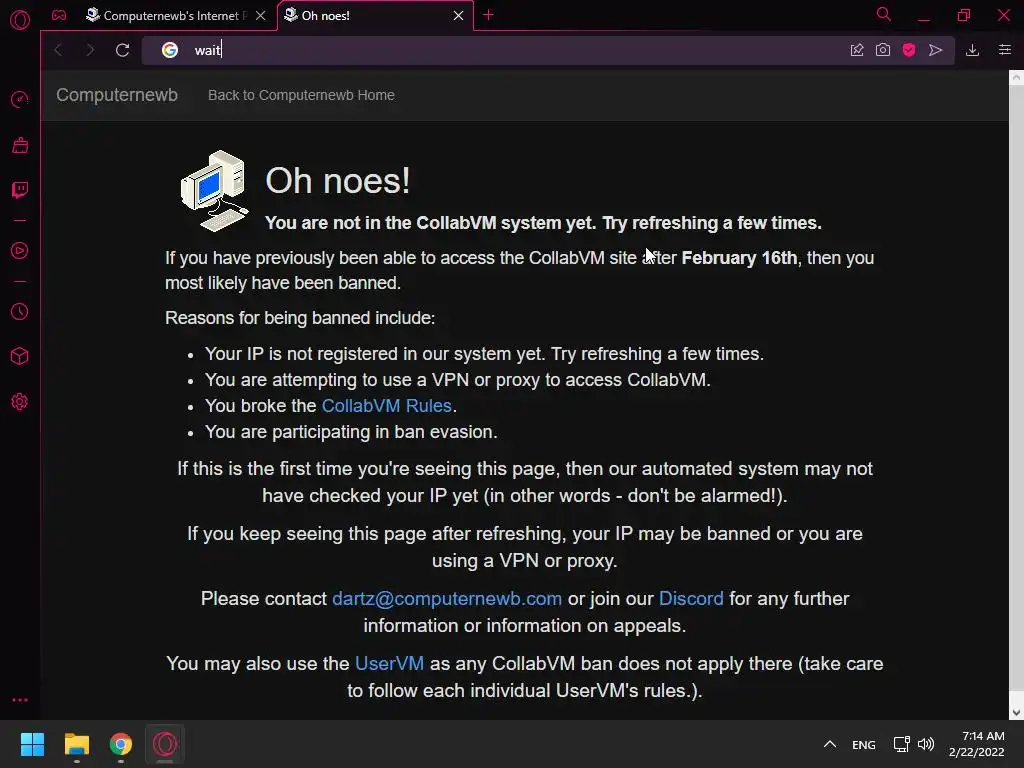The height and width of the screenshot is (768, 1024).
Task: Open the Windows Start menu
Action: point(32,744)
